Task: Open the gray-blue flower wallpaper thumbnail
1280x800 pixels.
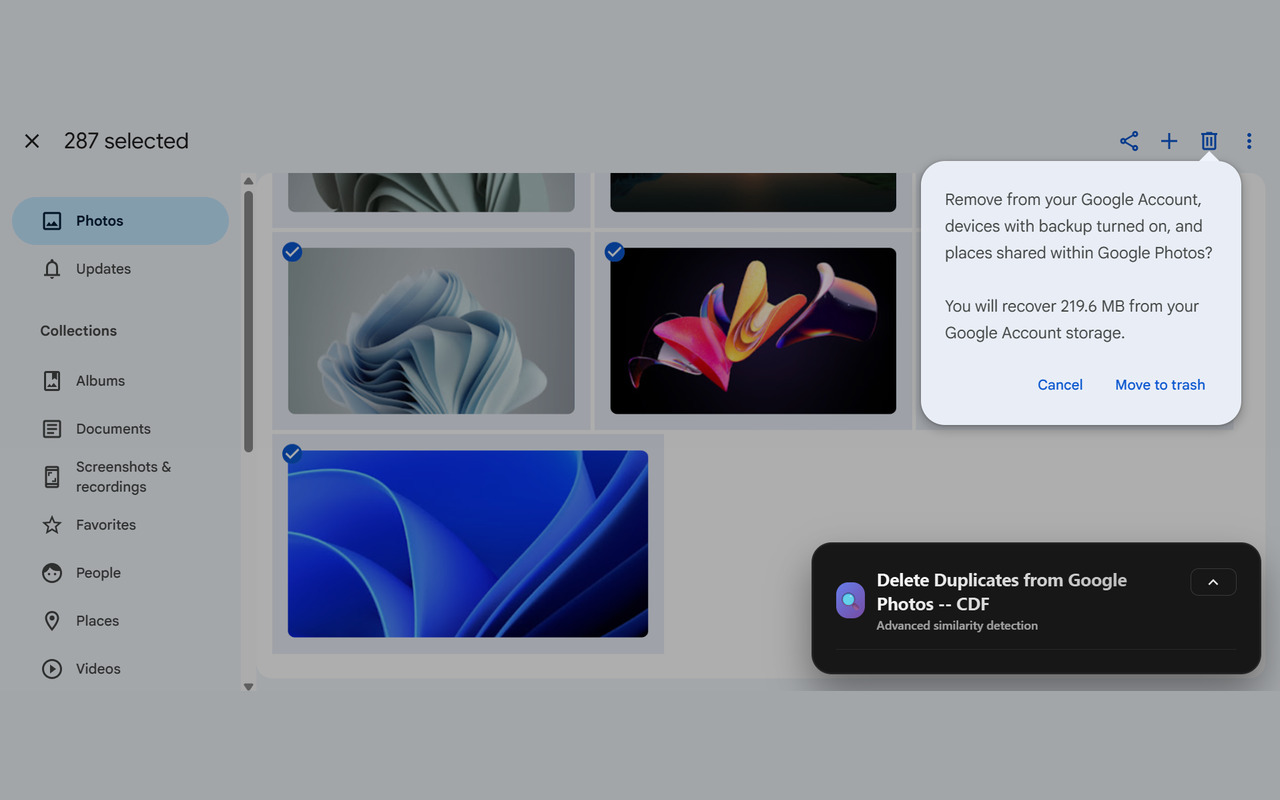Action: 431,331
